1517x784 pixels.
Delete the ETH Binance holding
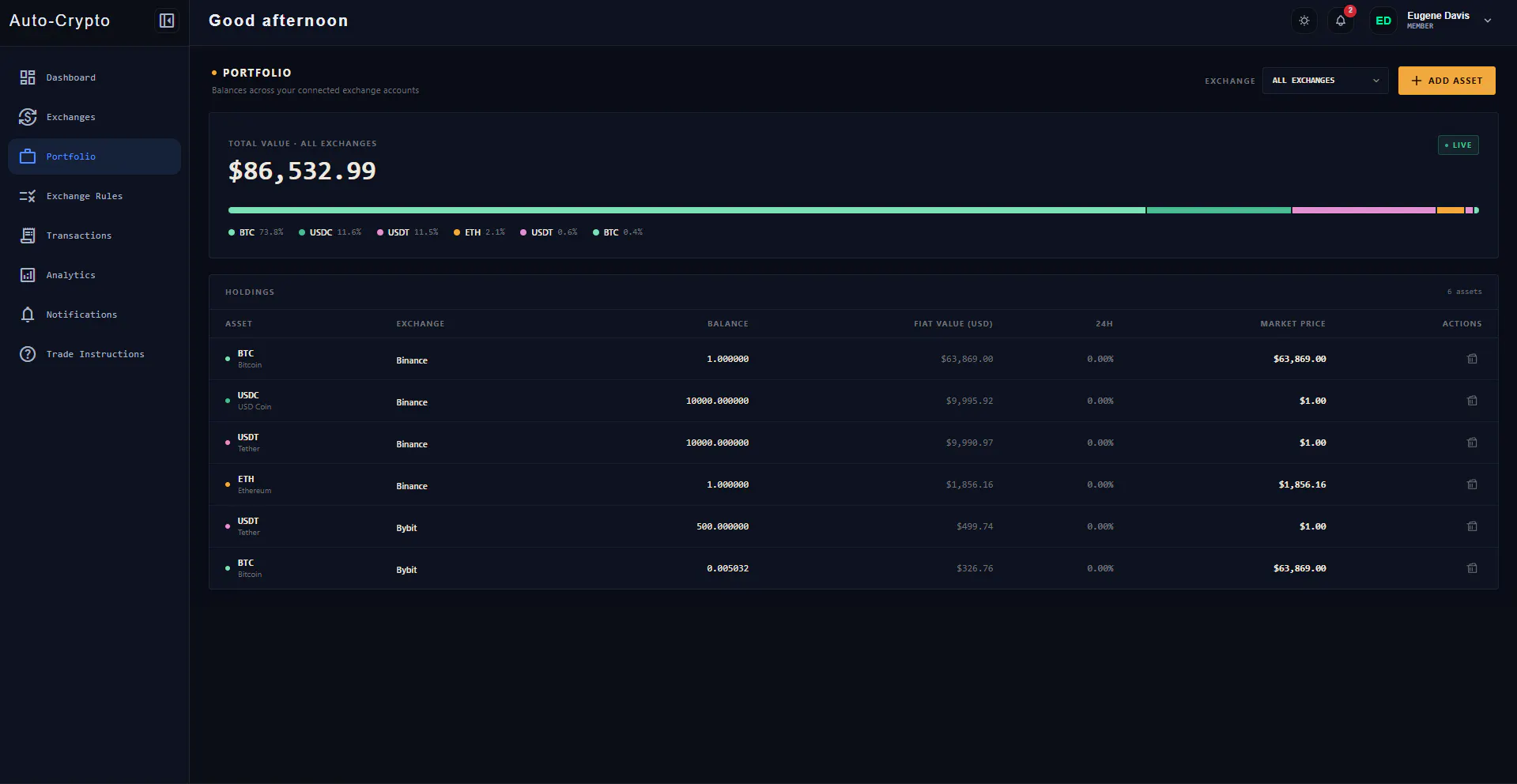pos(1472,484)
